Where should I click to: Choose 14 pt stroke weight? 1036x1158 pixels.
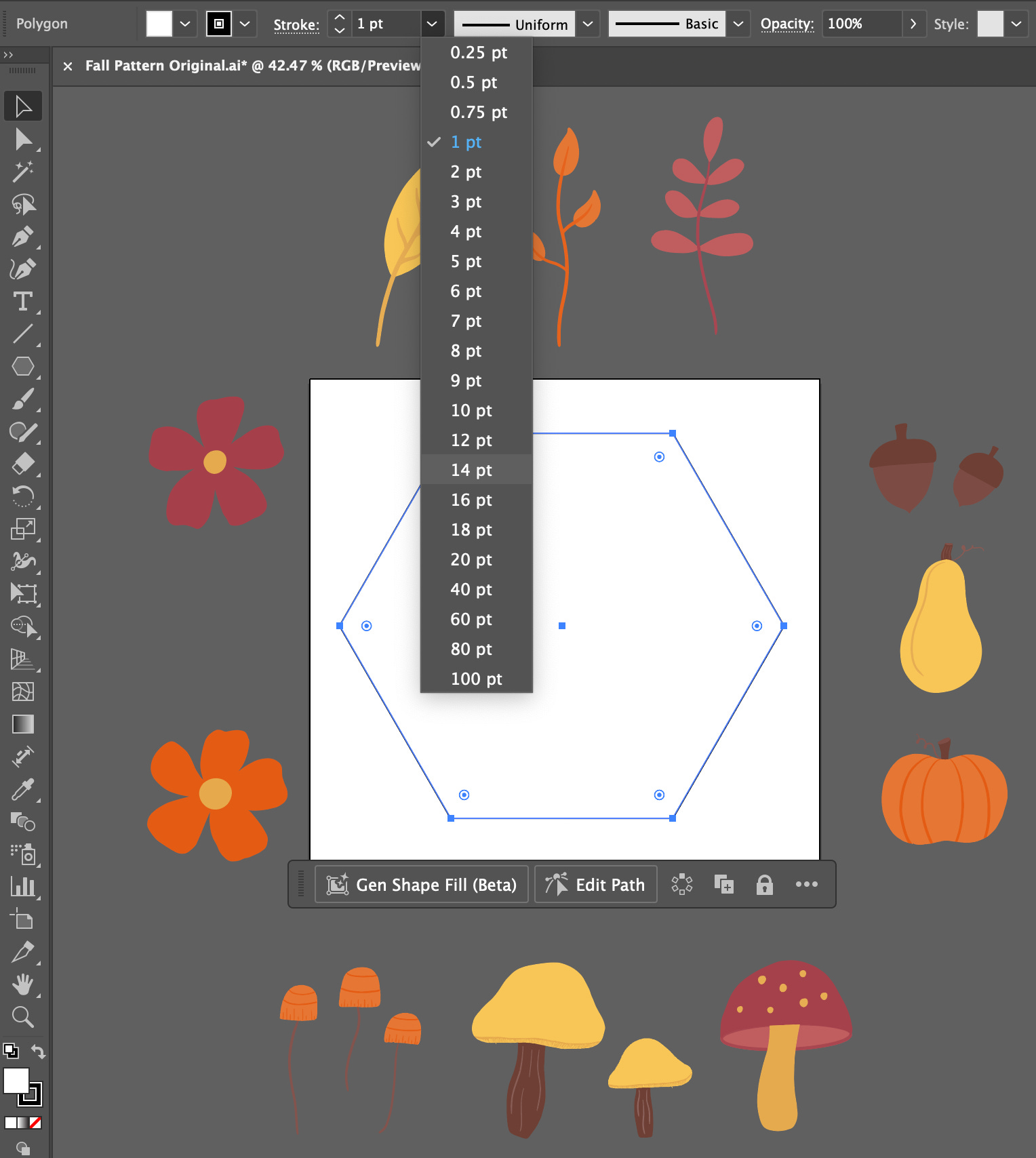click(477, 470)
